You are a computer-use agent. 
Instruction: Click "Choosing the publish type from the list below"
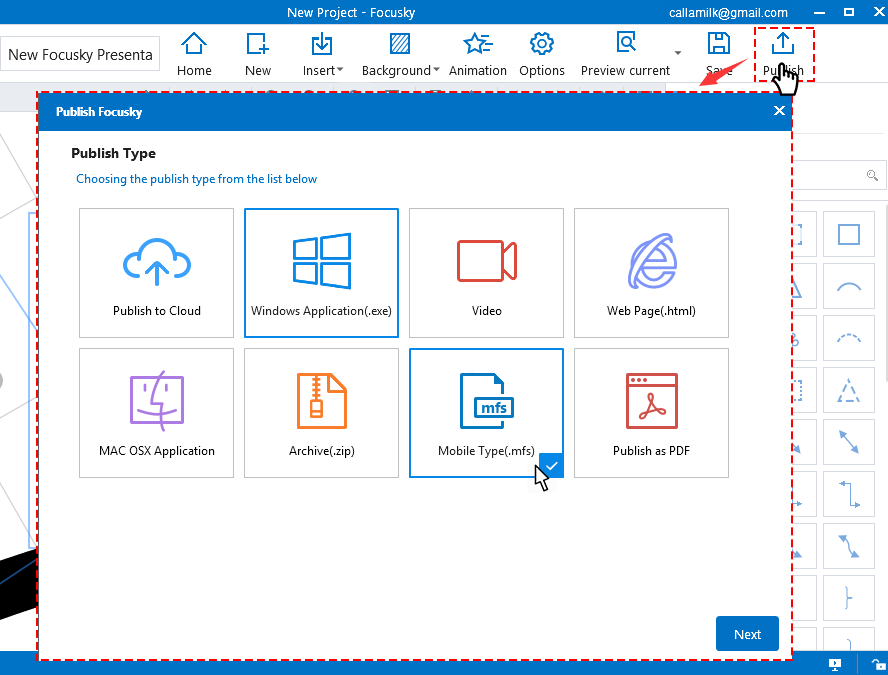click(x=197, y=179)
